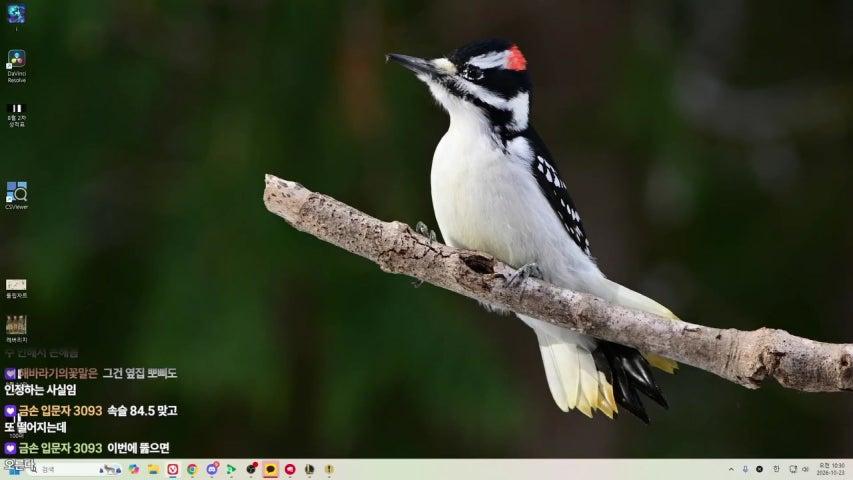Click chat message 이번에 뚫으면
This screenshot has width=853, height=480.
(x=138, y=448)
